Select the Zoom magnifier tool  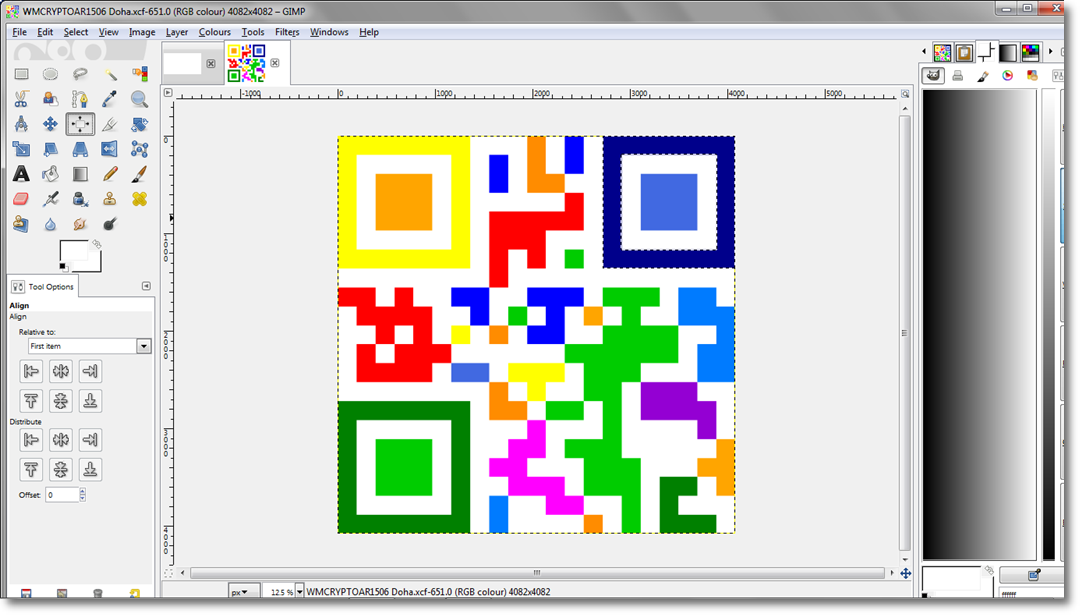[x=140, y=99]
